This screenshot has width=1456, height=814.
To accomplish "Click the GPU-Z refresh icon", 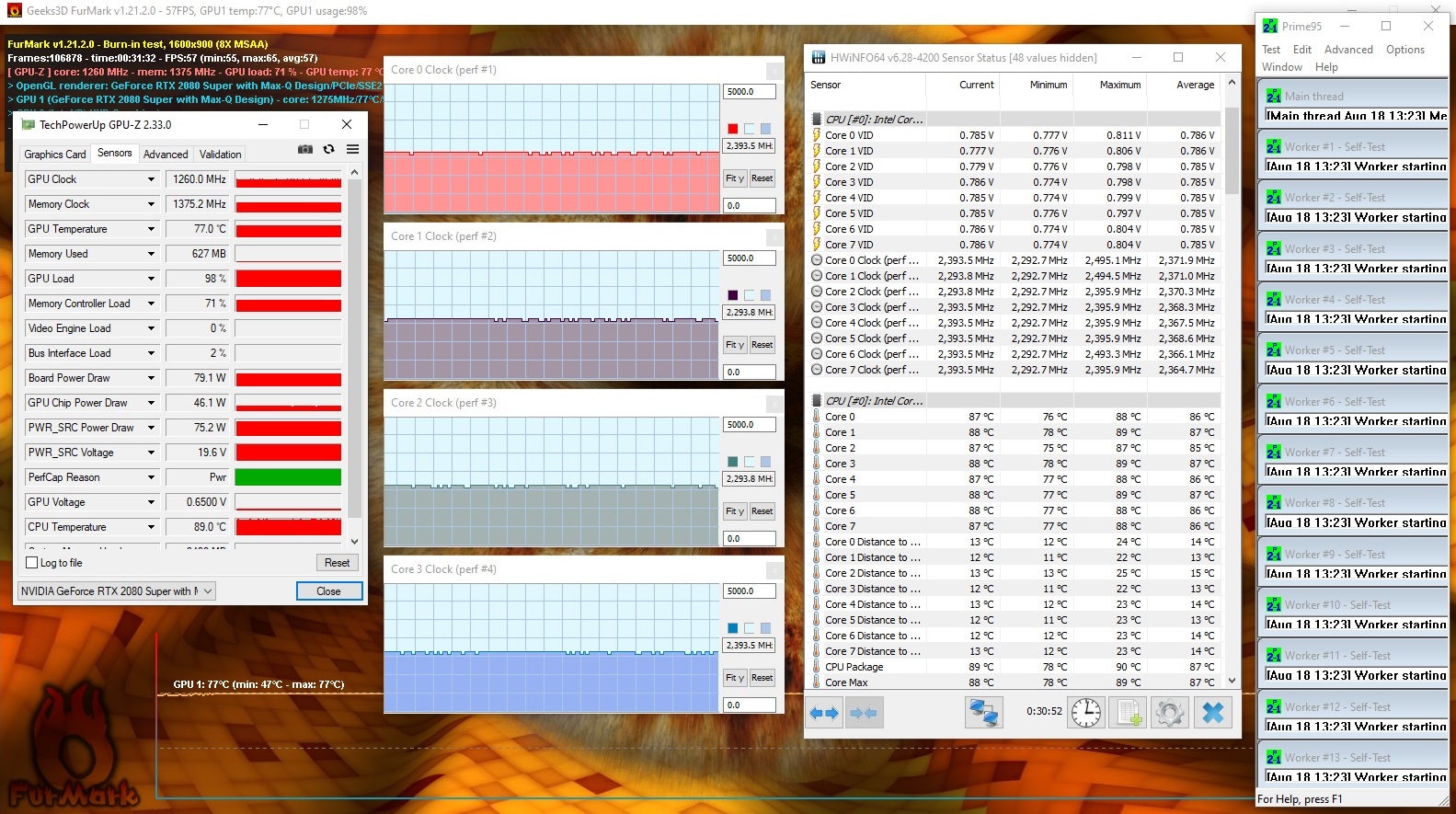I will 328,149.
